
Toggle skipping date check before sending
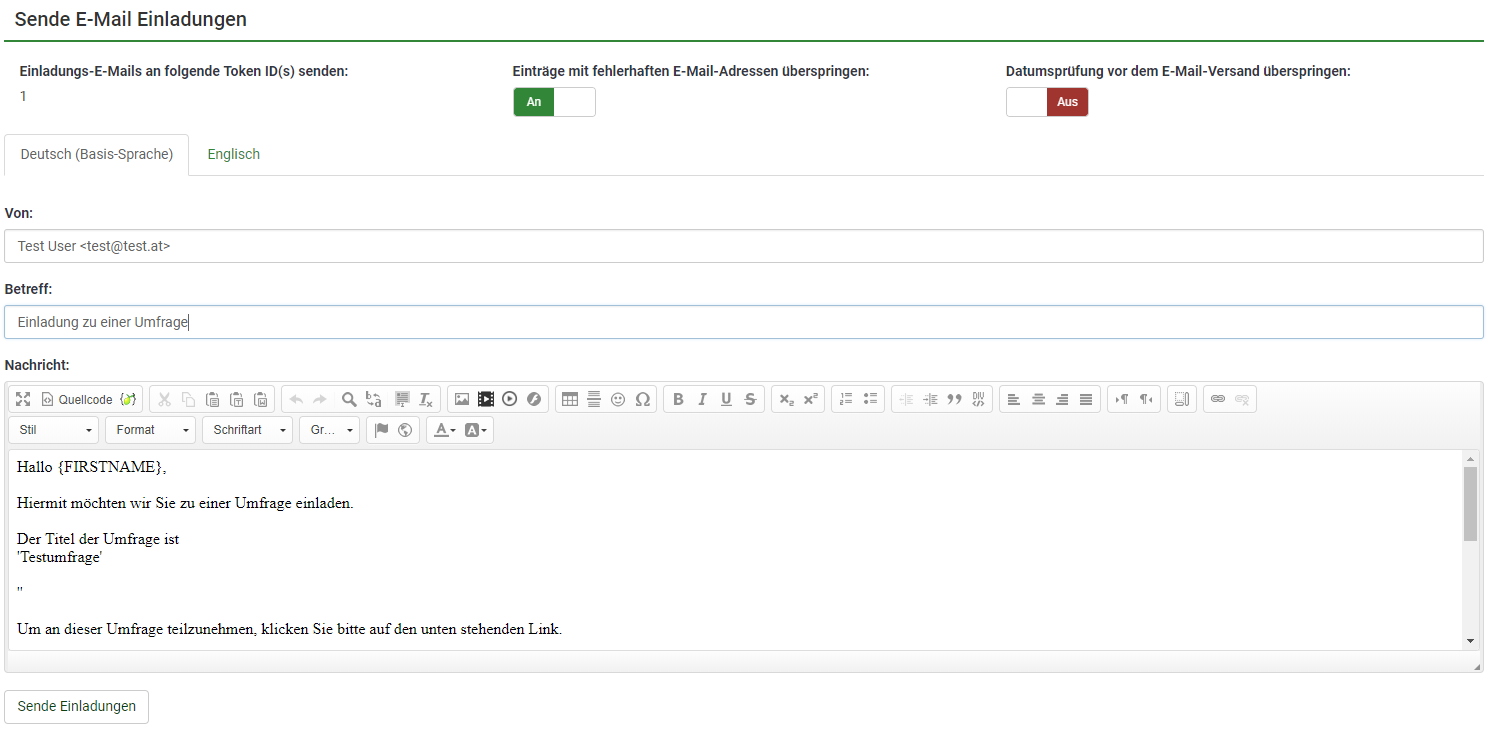1047,102
